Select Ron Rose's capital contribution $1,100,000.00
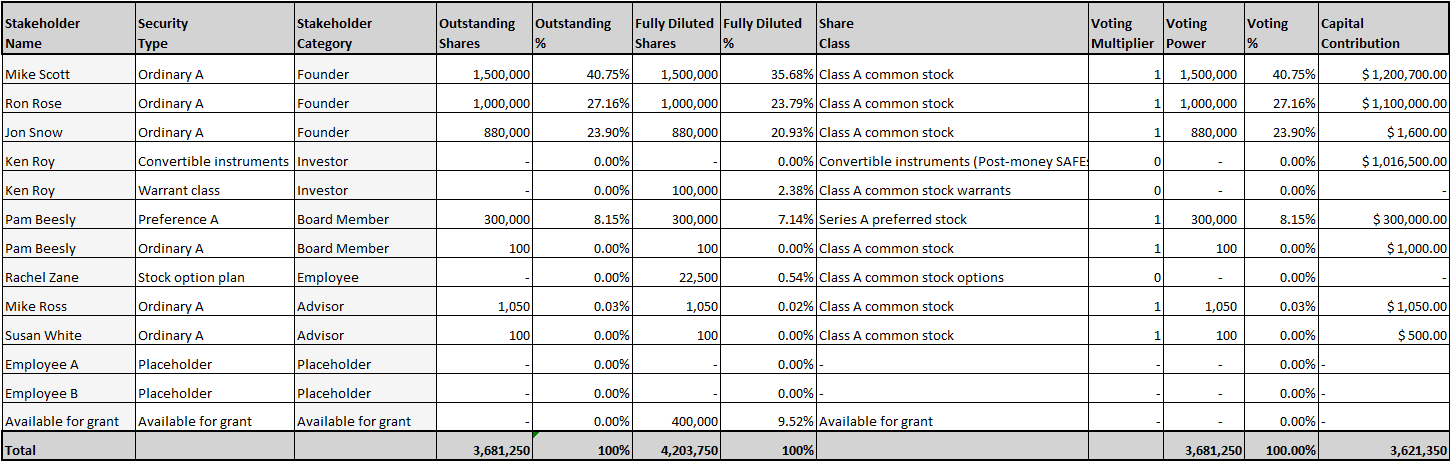 coord(1384,103)
